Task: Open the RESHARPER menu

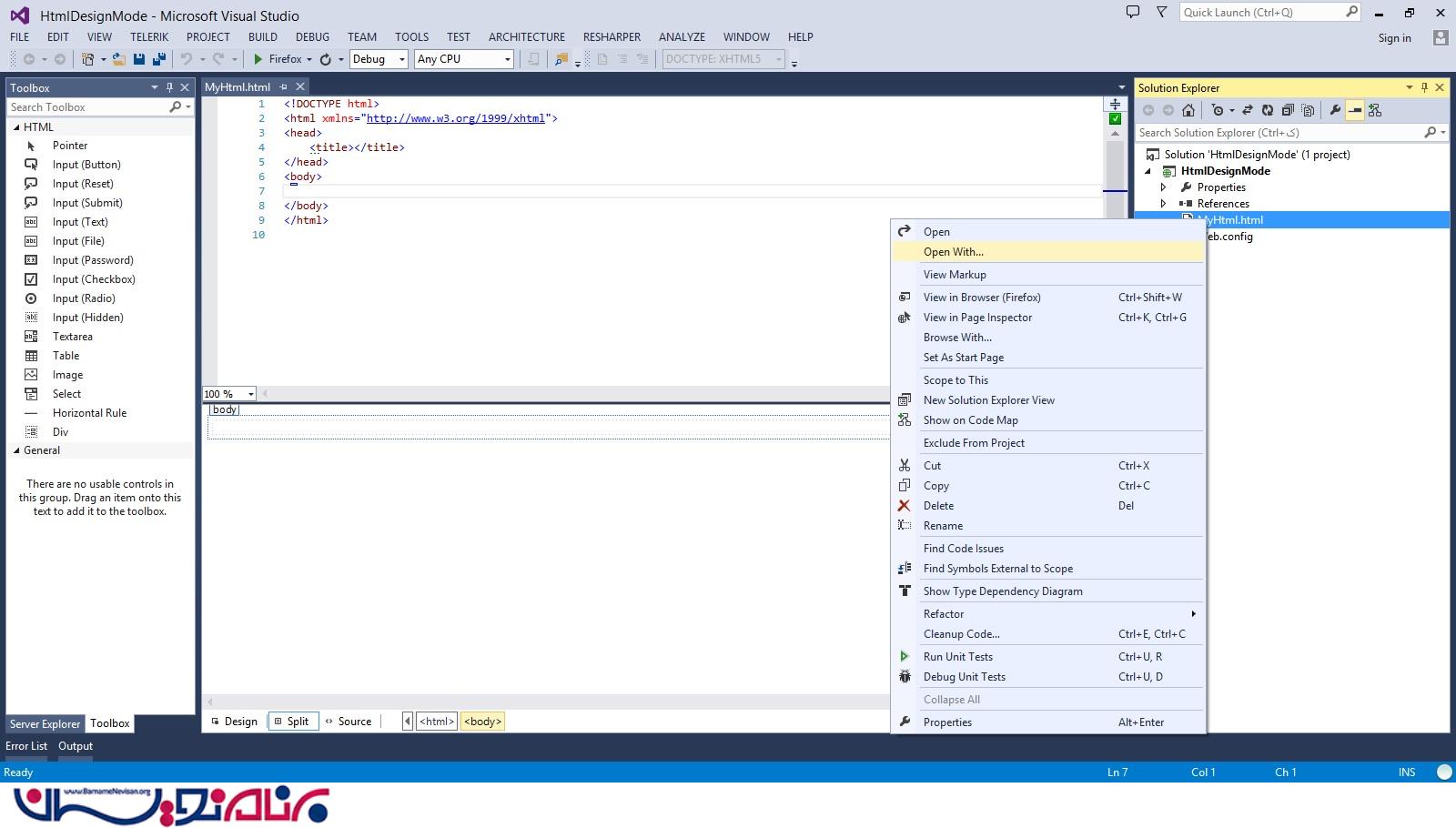Action: (x=612, y=37)
